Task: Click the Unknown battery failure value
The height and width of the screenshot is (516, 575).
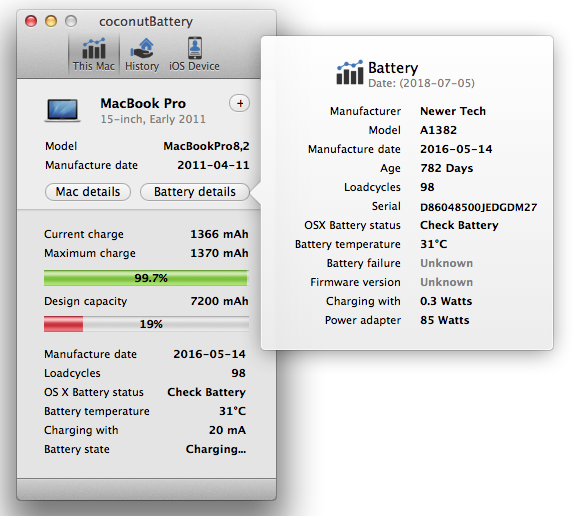Action: click(x=446, y=263)
